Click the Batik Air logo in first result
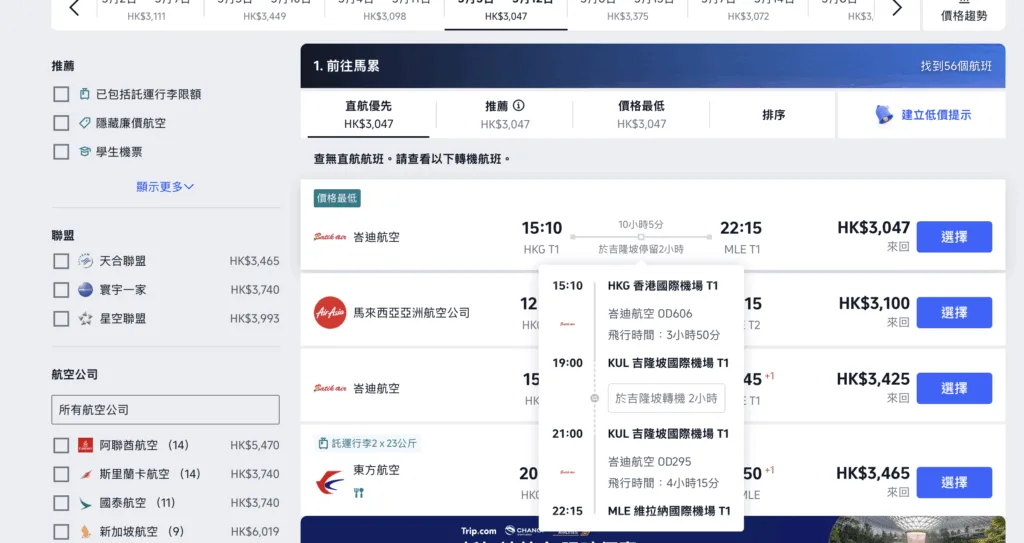 (x=330, y=237)
